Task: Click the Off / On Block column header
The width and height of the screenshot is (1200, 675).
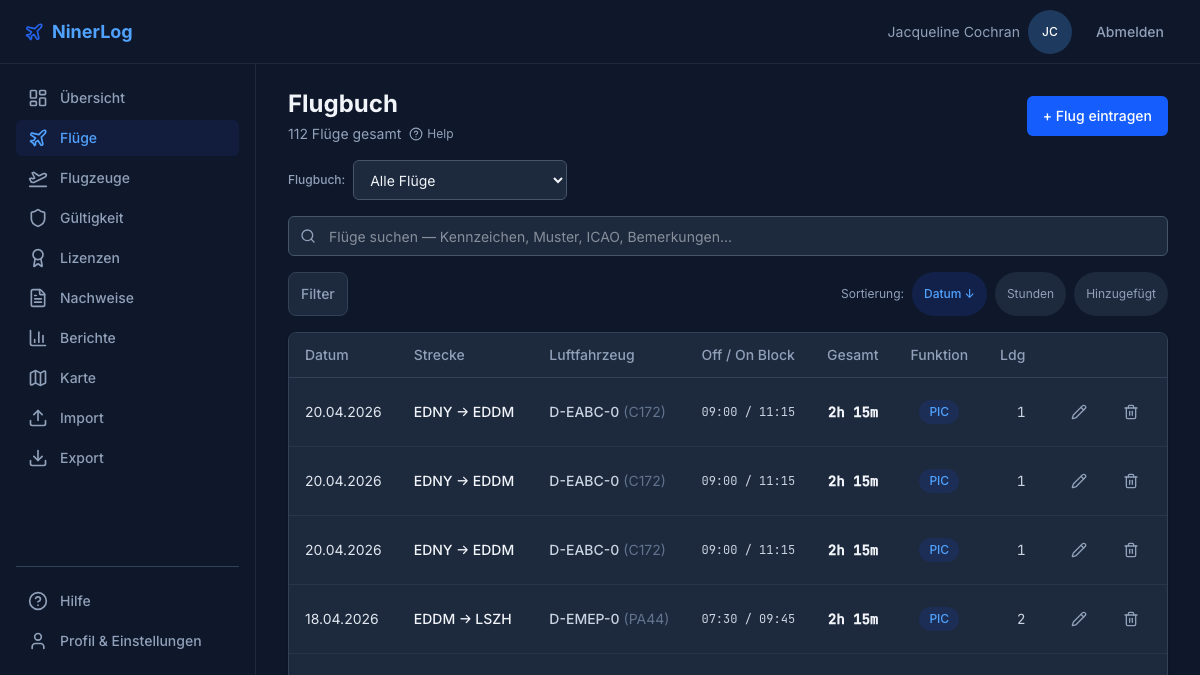Action: click(748, 355)
